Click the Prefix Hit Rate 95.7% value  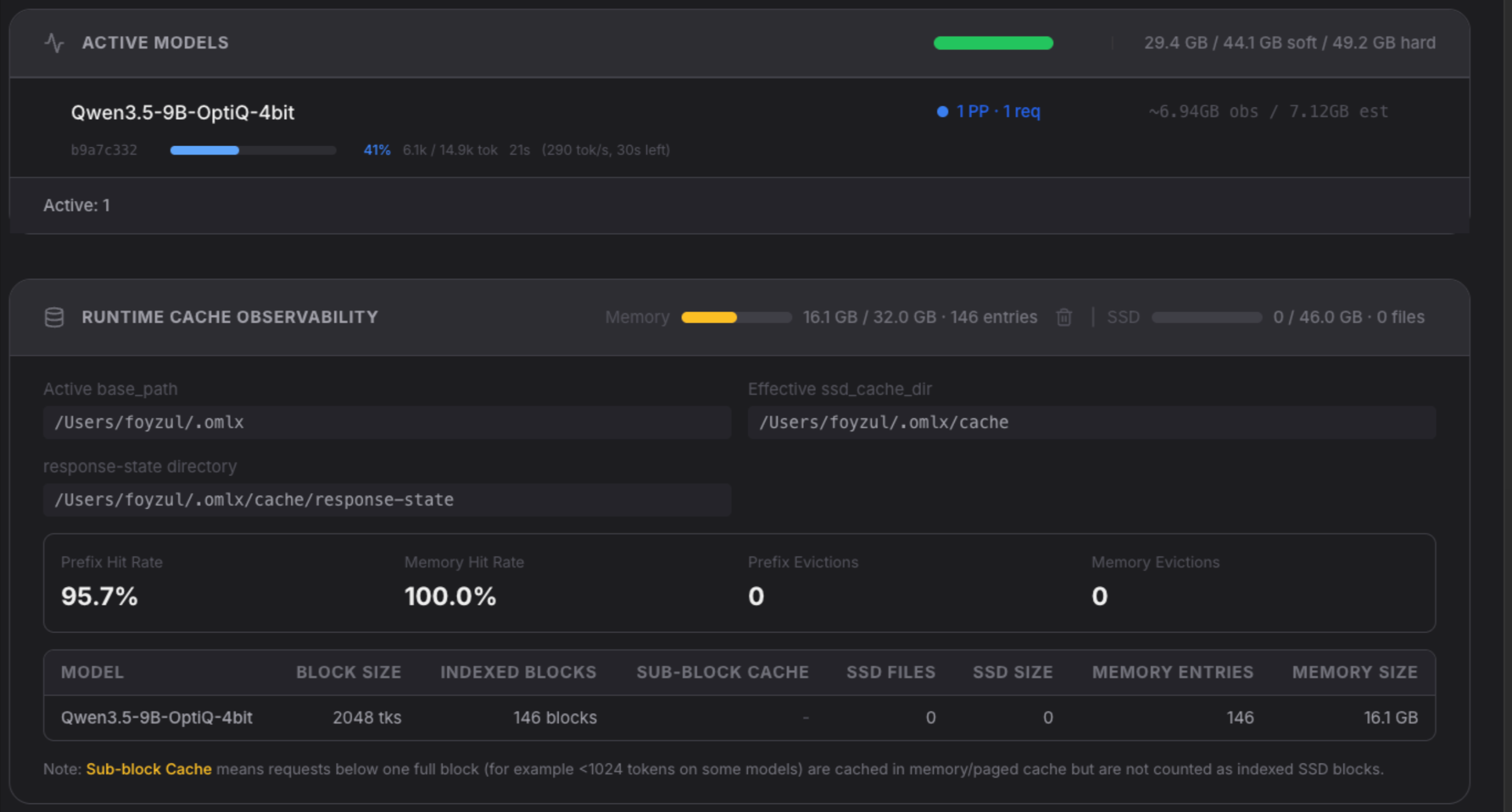tap(99, 596)
